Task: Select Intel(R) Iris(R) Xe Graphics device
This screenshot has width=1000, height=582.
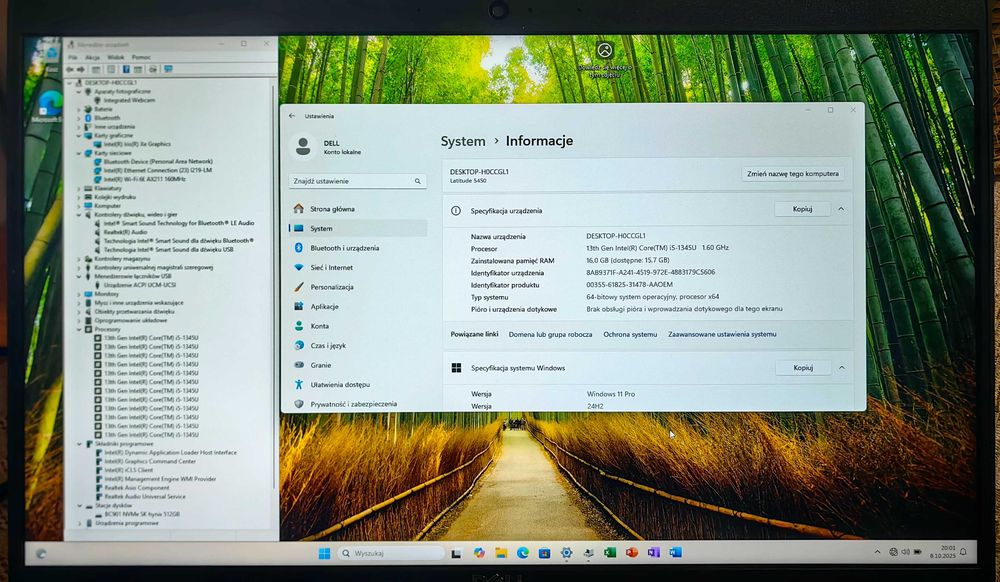Action: click(x=137, y=144)
